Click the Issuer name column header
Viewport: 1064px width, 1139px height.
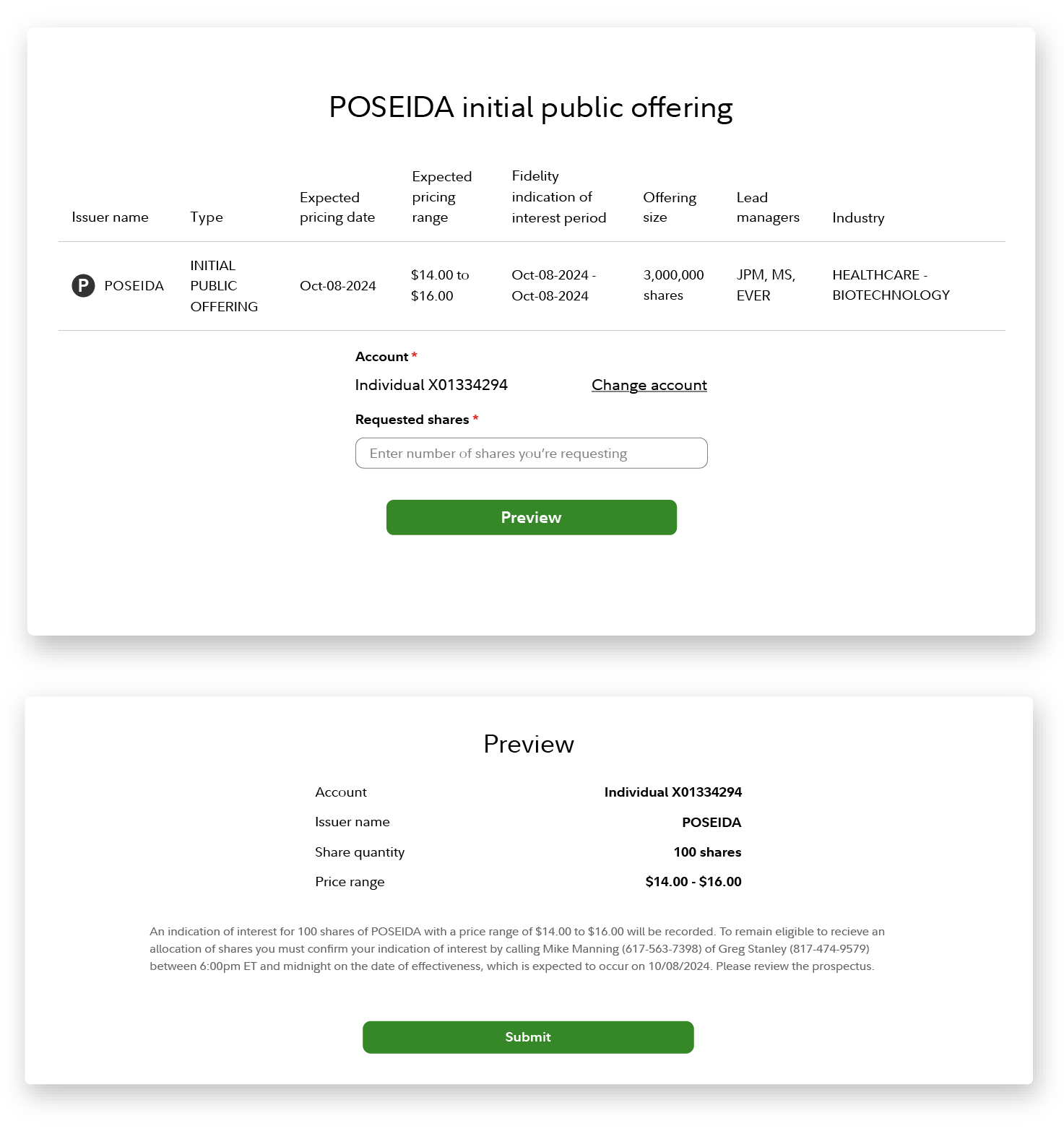[110, 217]
